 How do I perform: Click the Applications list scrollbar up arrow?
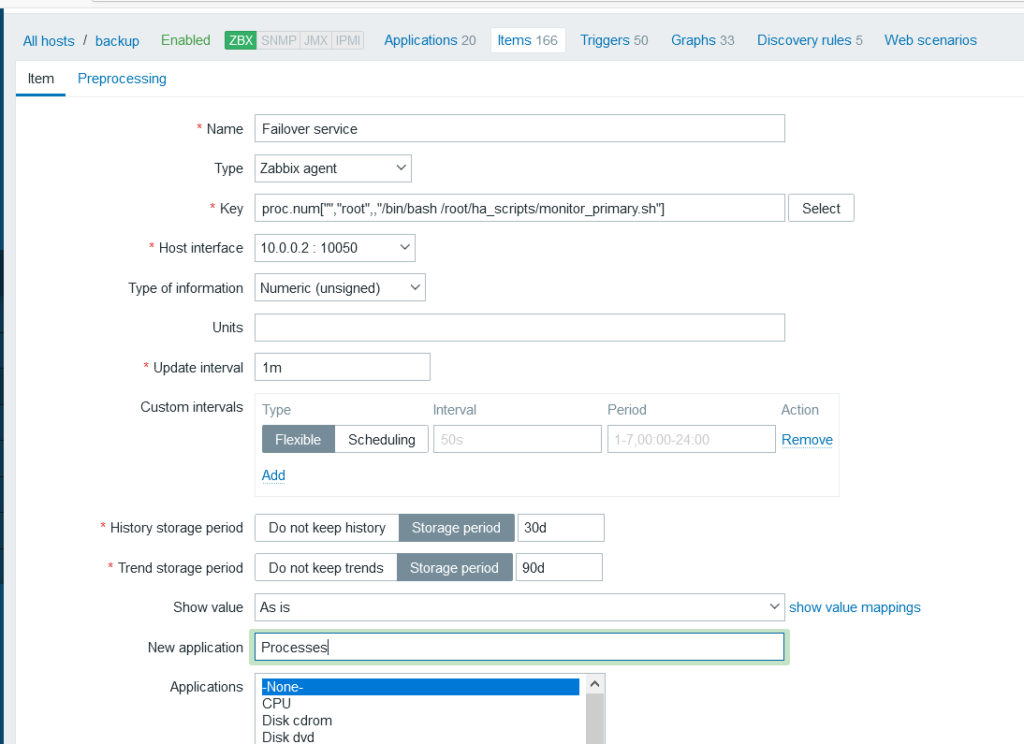click(594, 683)
